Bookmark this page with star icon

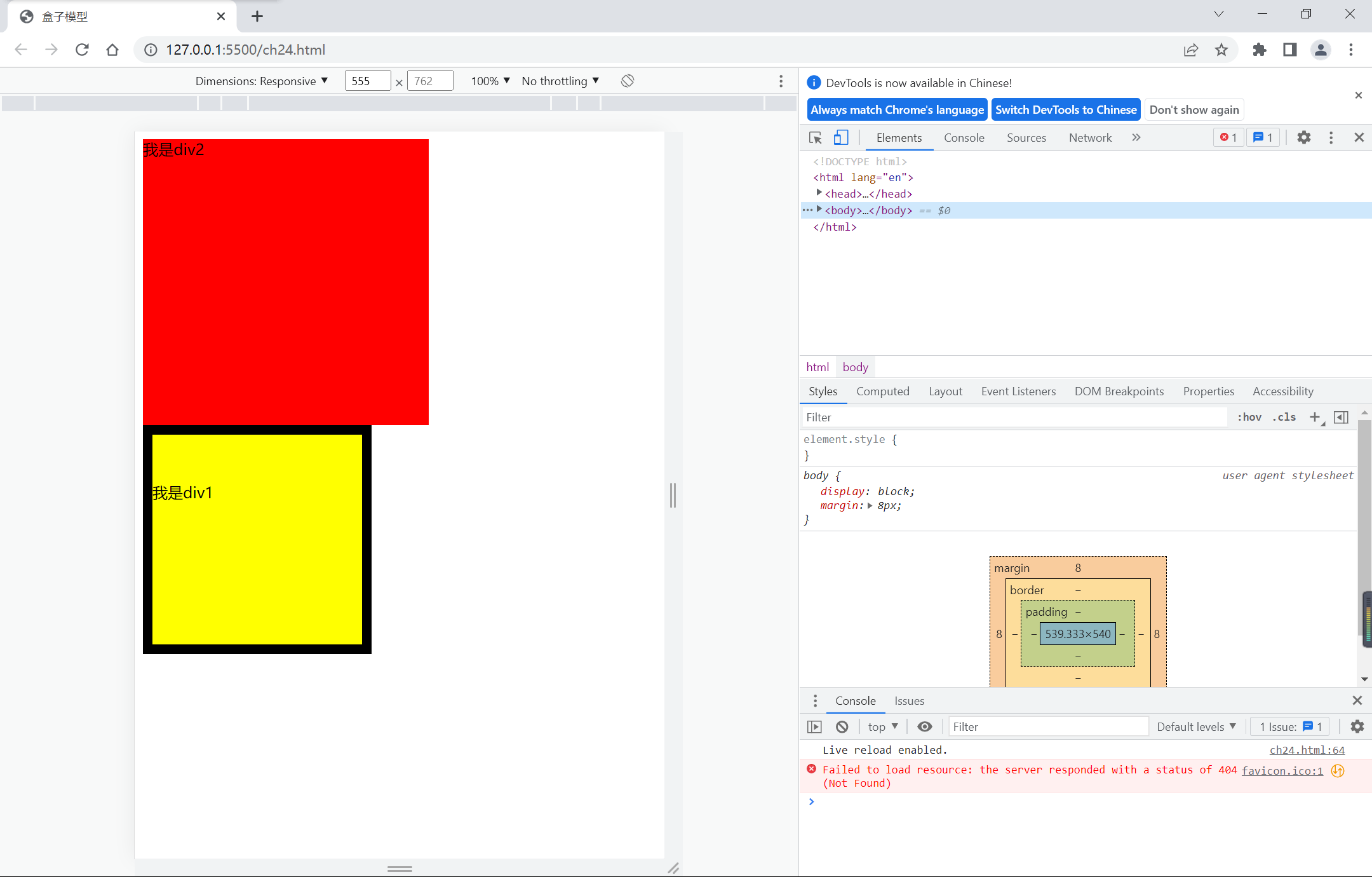tap(1221, 50)
